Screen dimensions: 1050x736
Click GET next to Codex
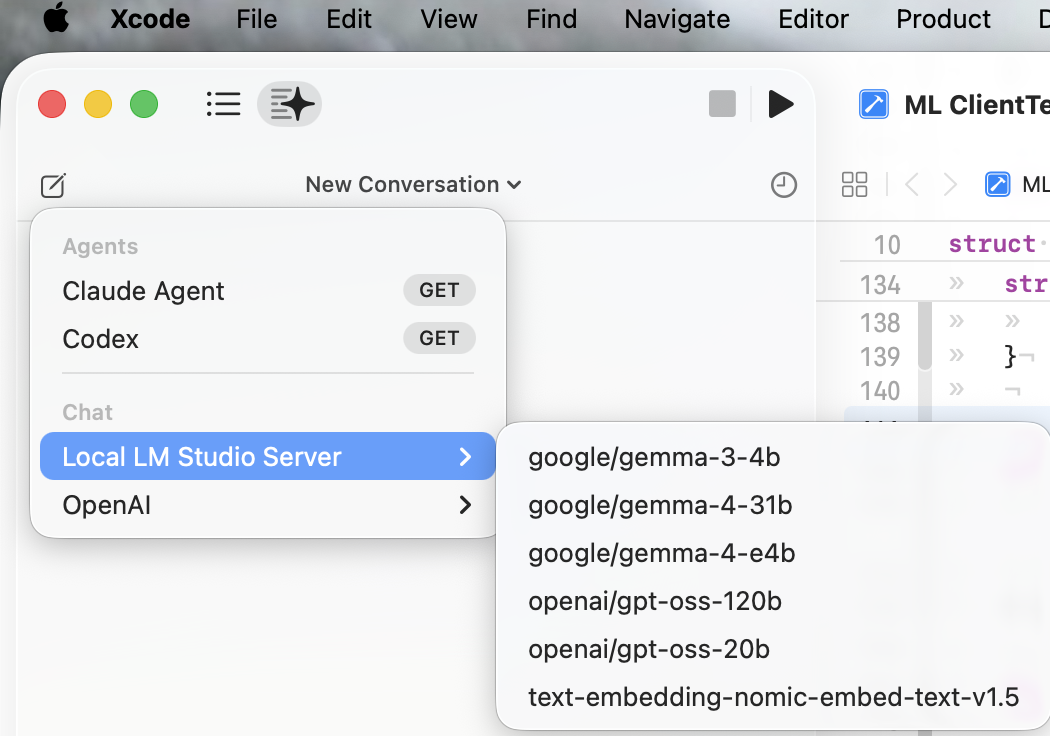coord(439,339)
